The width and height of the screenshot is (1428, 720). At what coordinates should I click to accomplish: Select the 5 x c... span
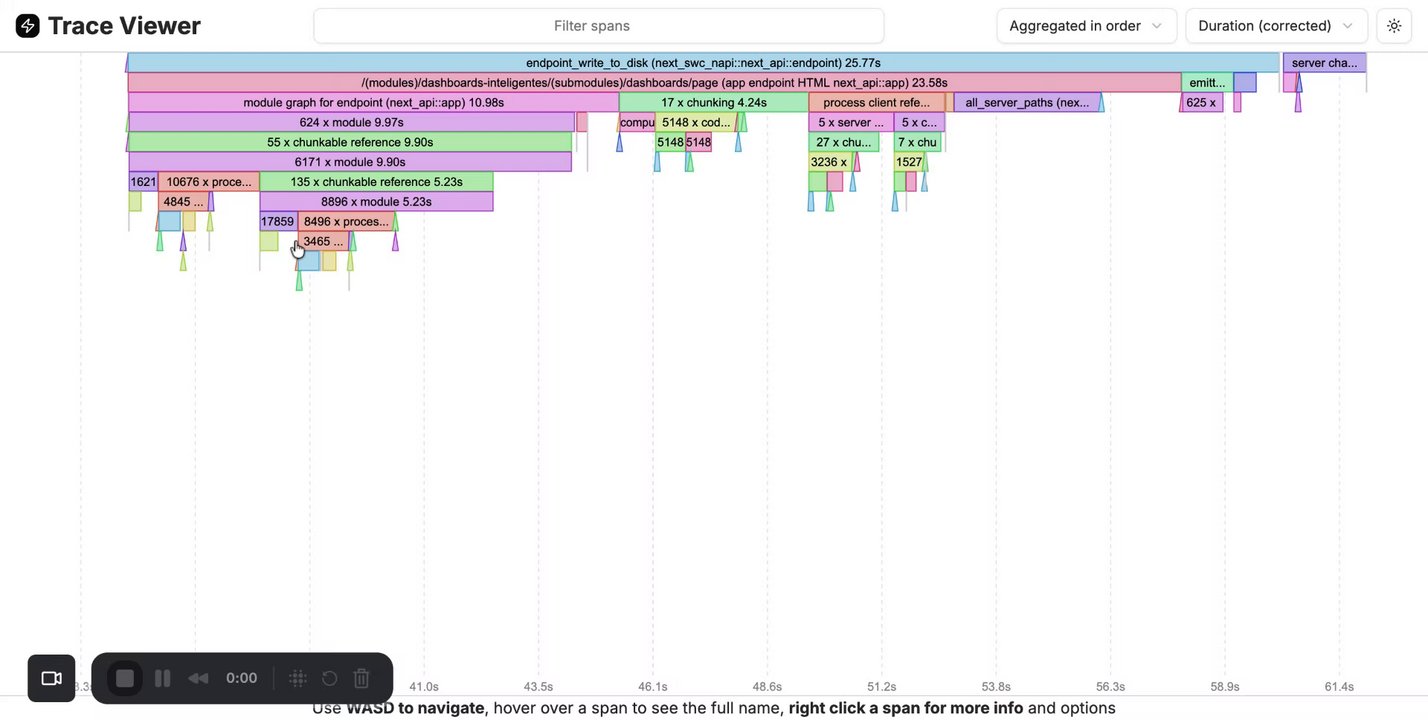pyautogui.click(x=919, y=122)
